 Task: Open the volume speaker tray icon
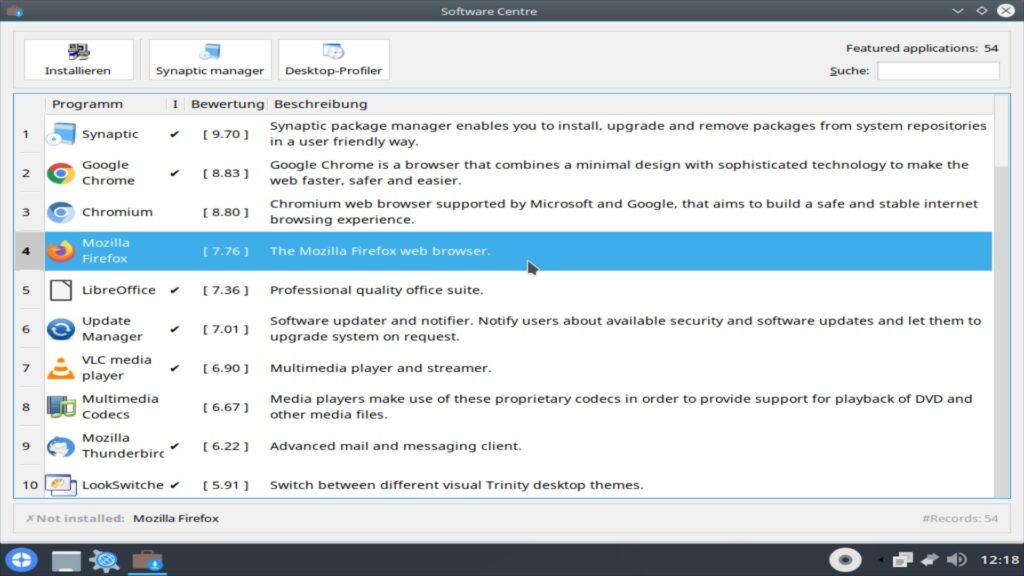click(x=957, y=560)
